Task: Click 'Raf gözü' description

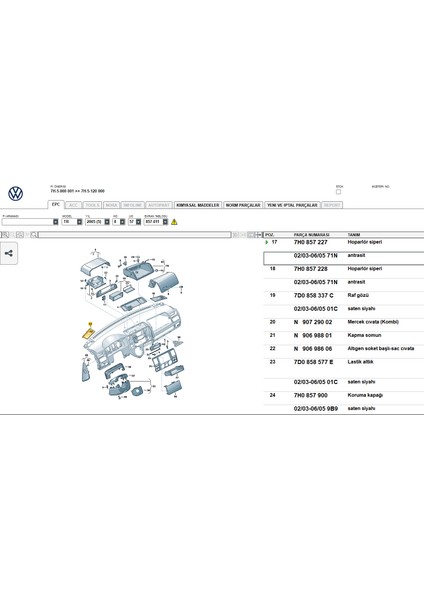Action: click(358, 295)
